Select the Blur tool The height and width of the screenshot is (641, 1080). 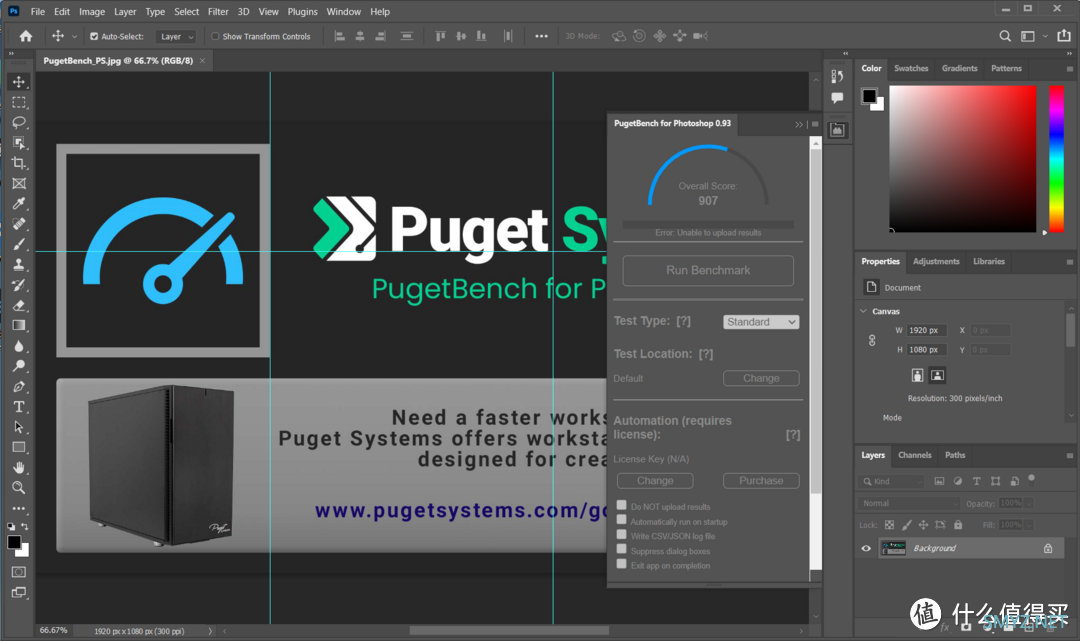coord(19,346)
